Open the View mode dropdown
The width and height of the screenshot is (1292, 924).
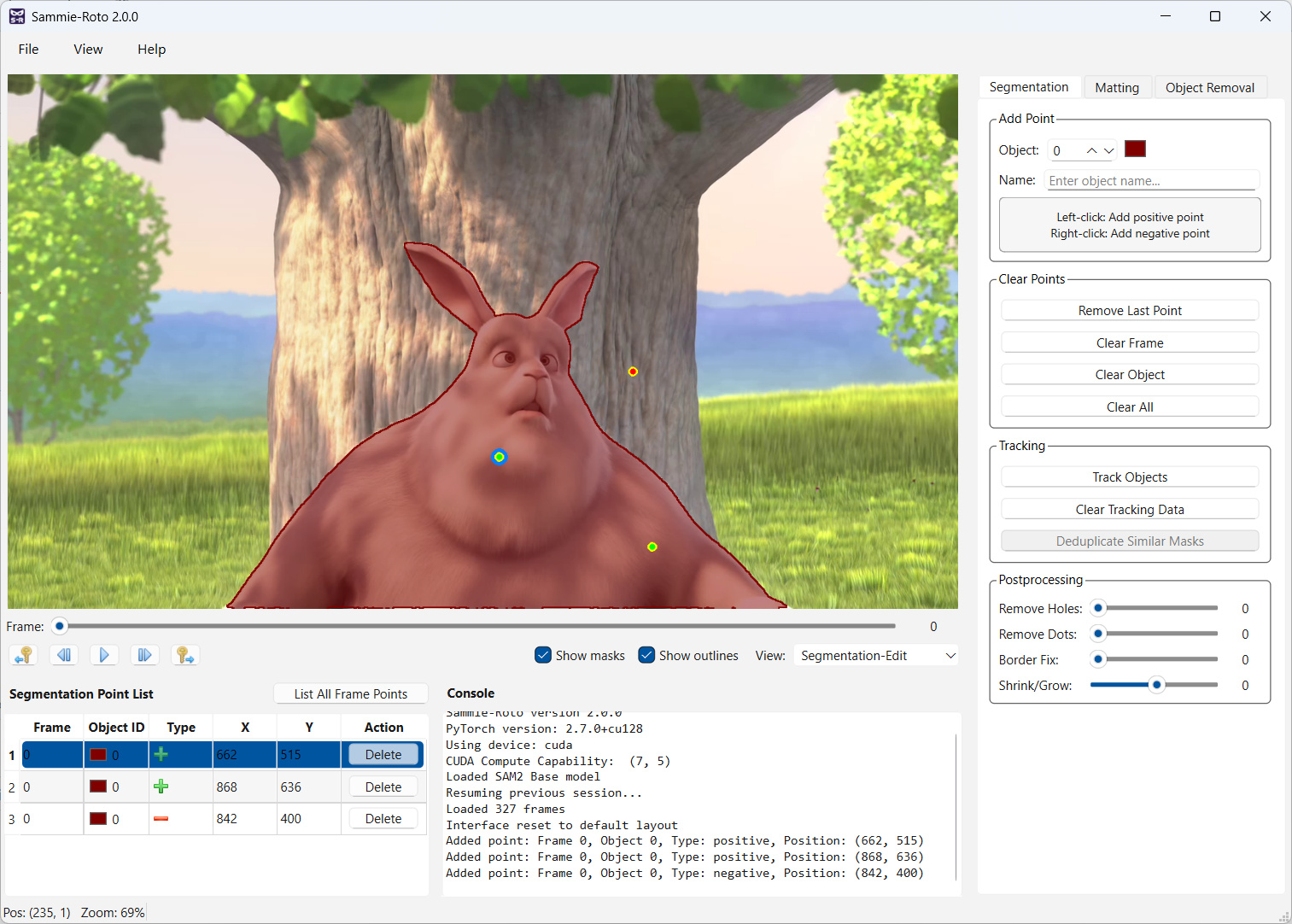point(875,655)
